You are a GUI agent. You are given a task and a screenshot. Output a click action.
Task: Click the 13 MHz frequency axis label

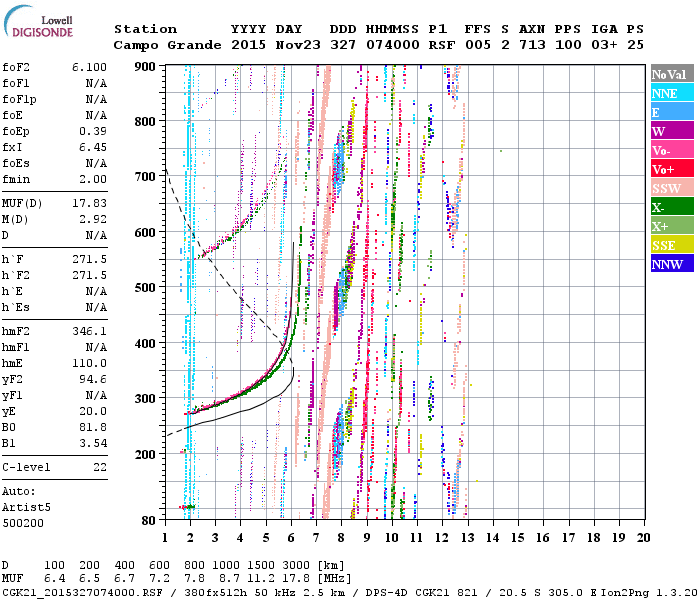[x=467, y=538]
